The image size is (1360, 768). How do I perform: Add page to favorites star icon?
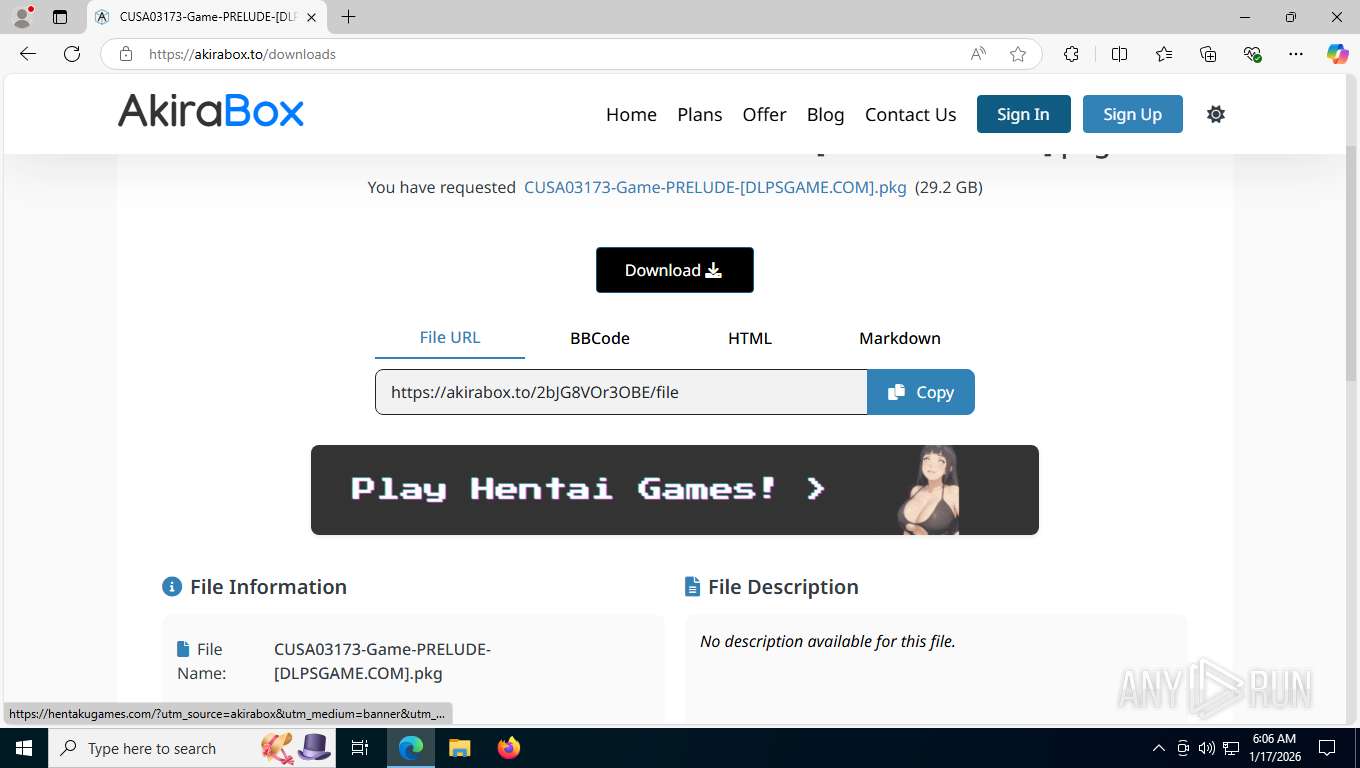[1018, 54]
